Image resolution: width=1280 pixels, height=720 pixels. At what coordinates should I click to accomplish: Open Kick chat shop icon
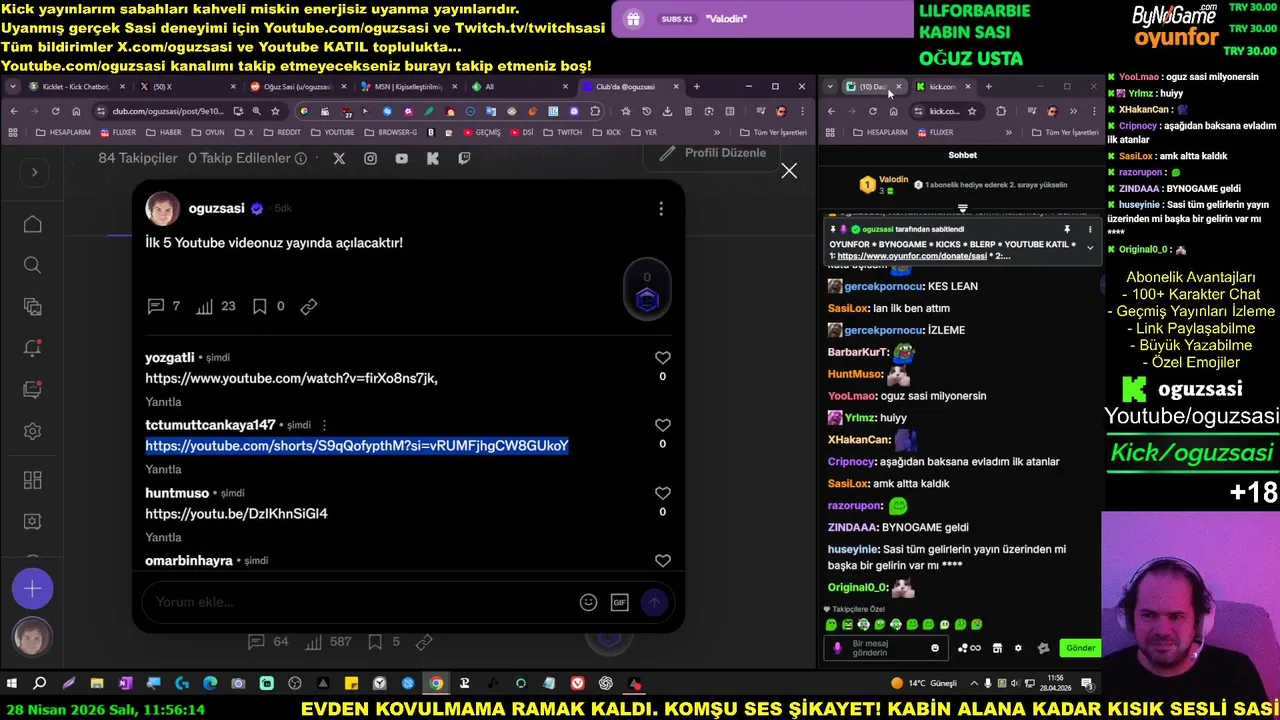(x=997, y=648)
